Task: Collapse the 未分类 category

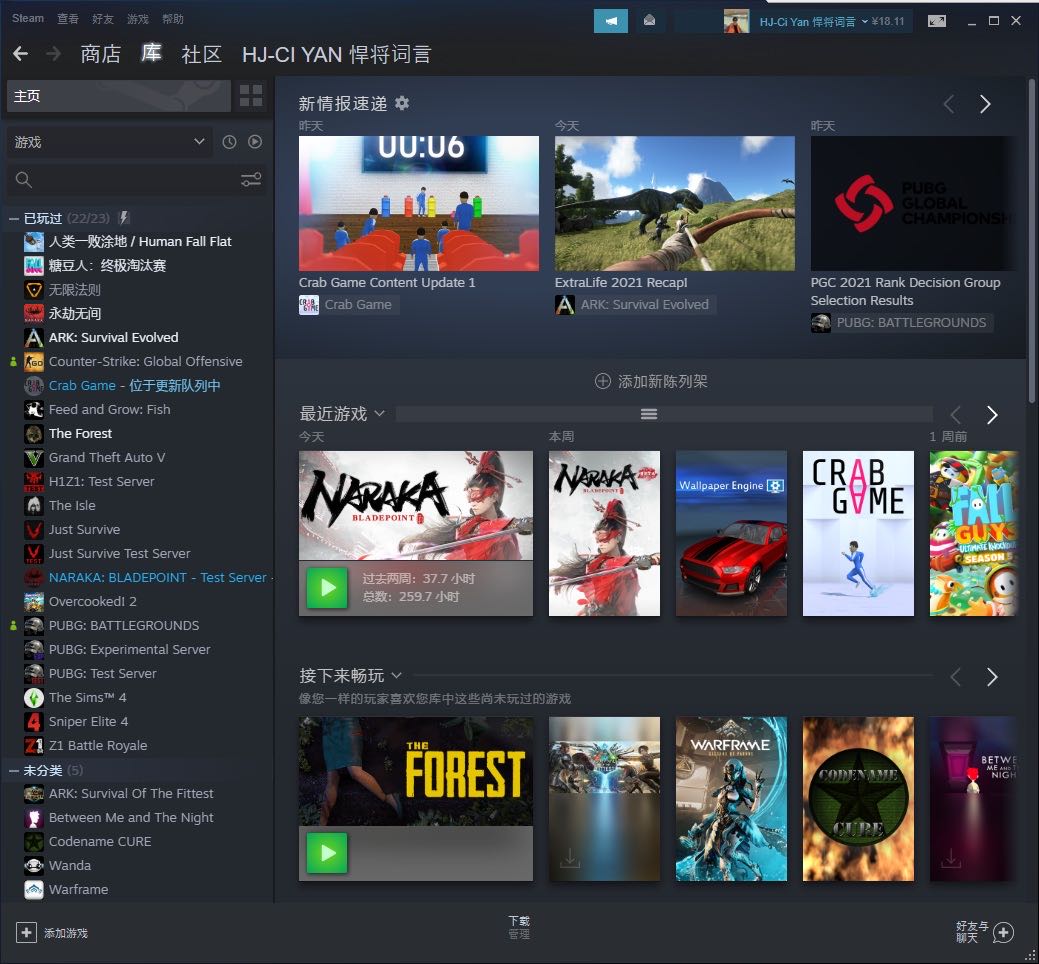Action: 14,770
